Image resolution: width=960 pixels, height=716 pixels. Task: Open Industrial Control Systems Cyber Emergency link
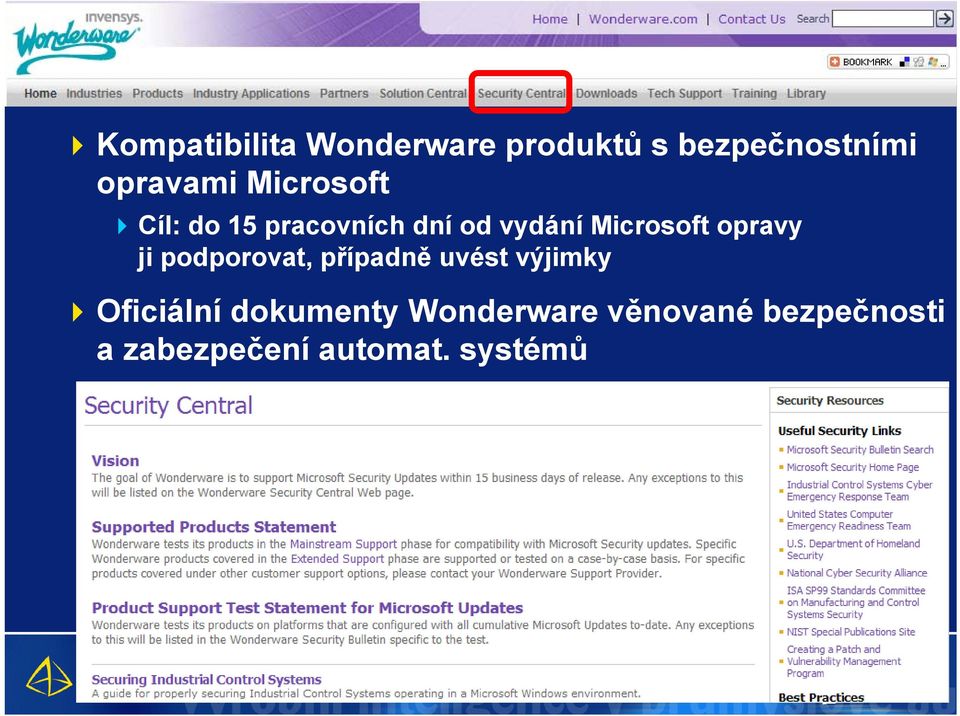(x=859, y=491)
